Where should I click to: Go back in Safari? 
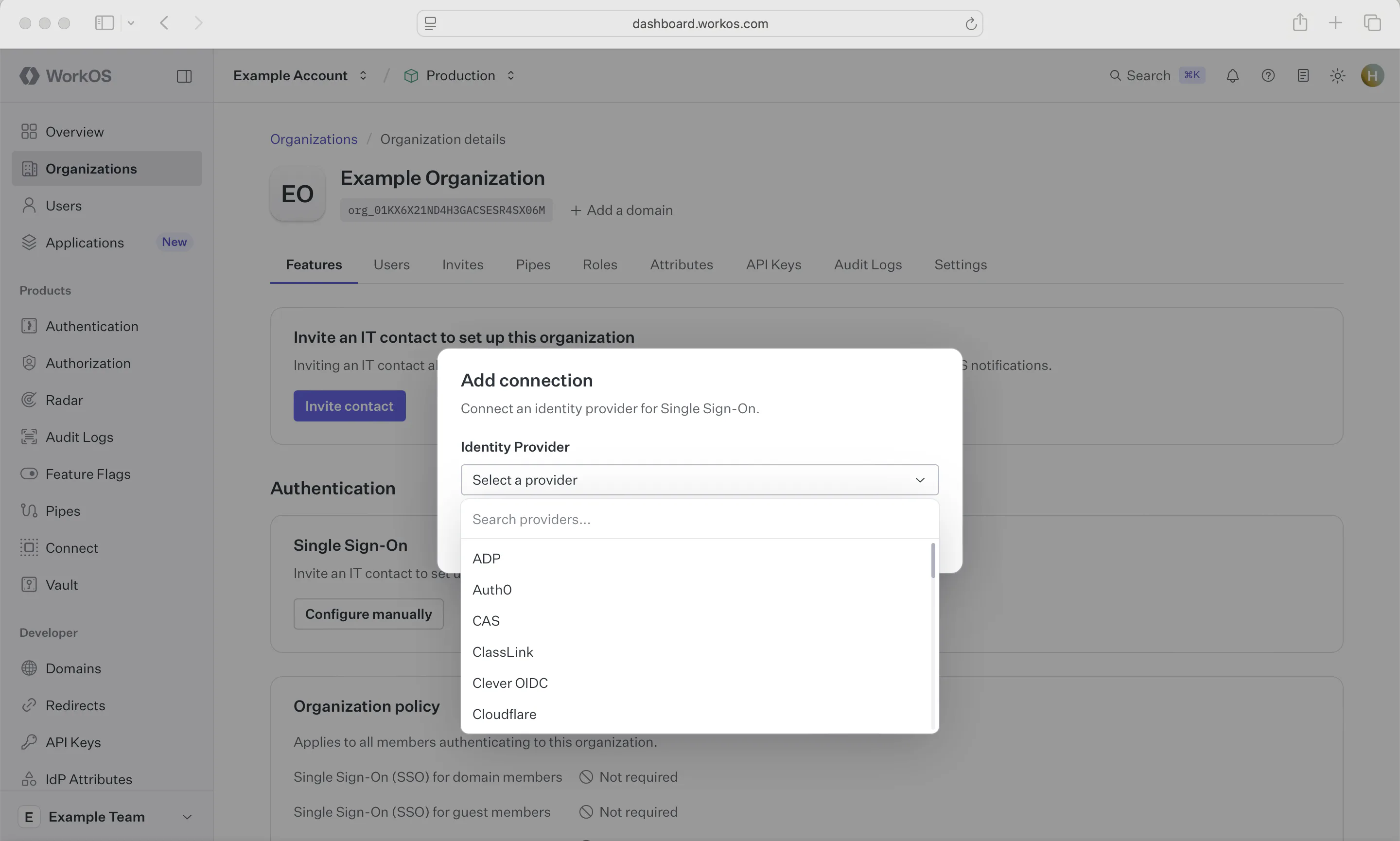(x=164, y=23)
